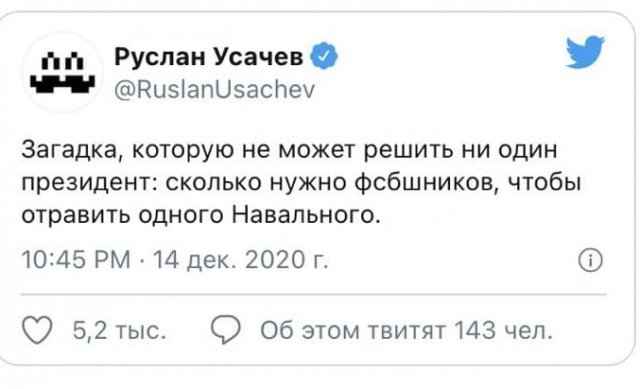Open the Об этом твитят 143 чел. link
The height and width of the screenshot is (389, 640).
[x=407, y=330]
